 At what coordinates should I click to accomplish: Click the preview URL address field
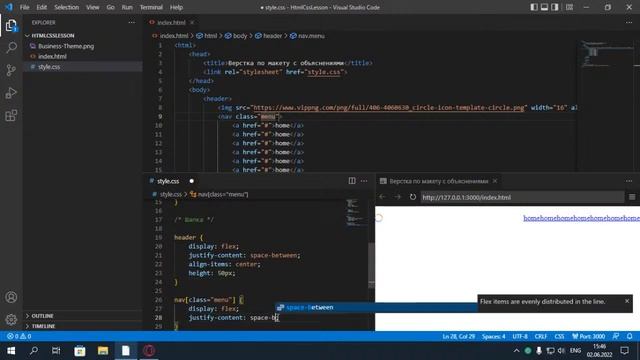(522, 197)
